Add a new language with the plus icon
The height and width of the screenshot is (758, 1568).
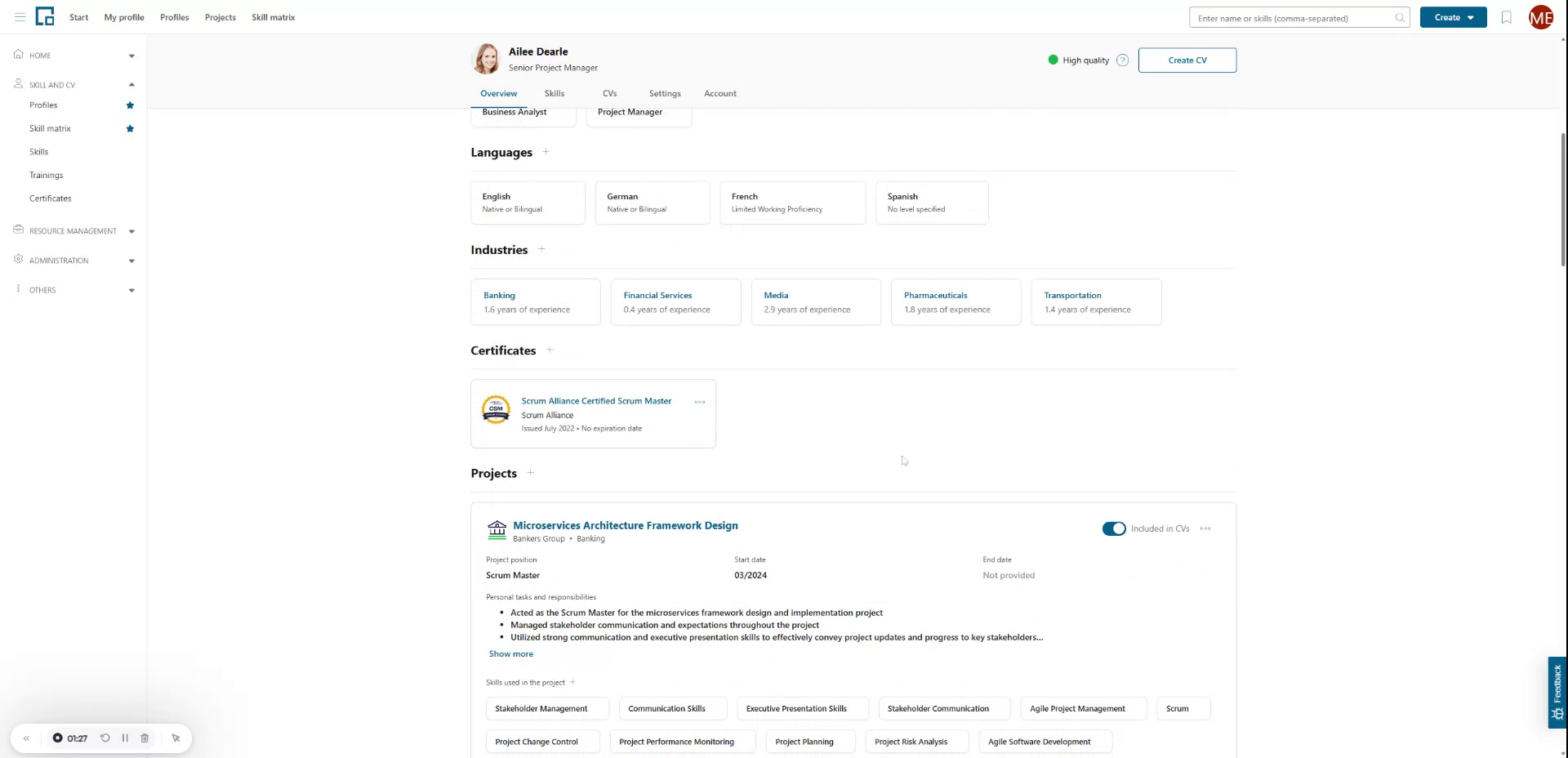pos(546,152)
